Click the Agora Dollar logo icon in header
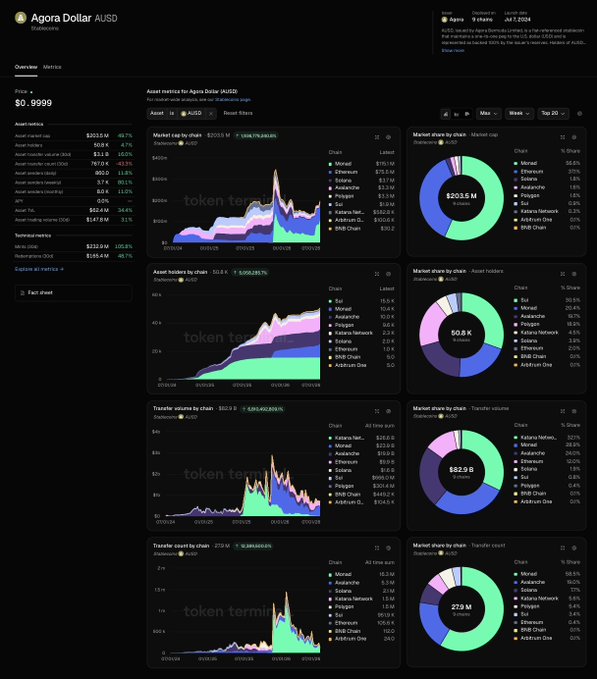597x679 pixels. 20,18
